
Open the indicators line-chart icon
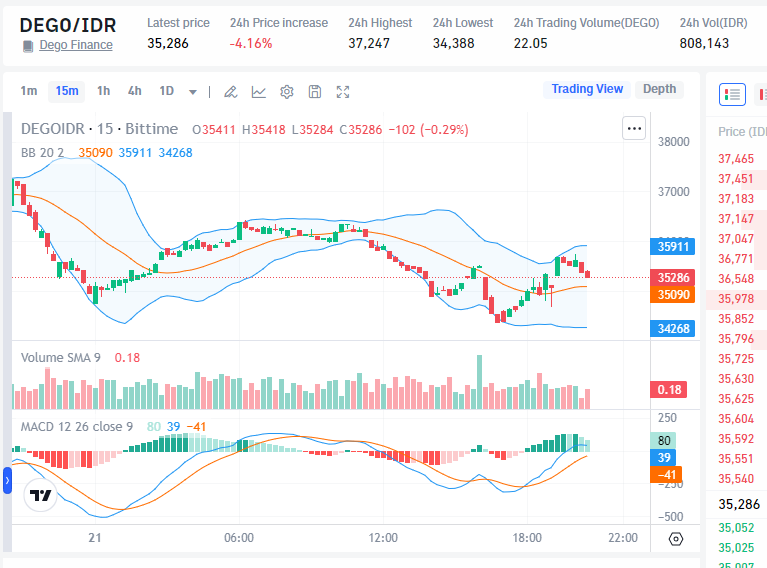[259, 91]
